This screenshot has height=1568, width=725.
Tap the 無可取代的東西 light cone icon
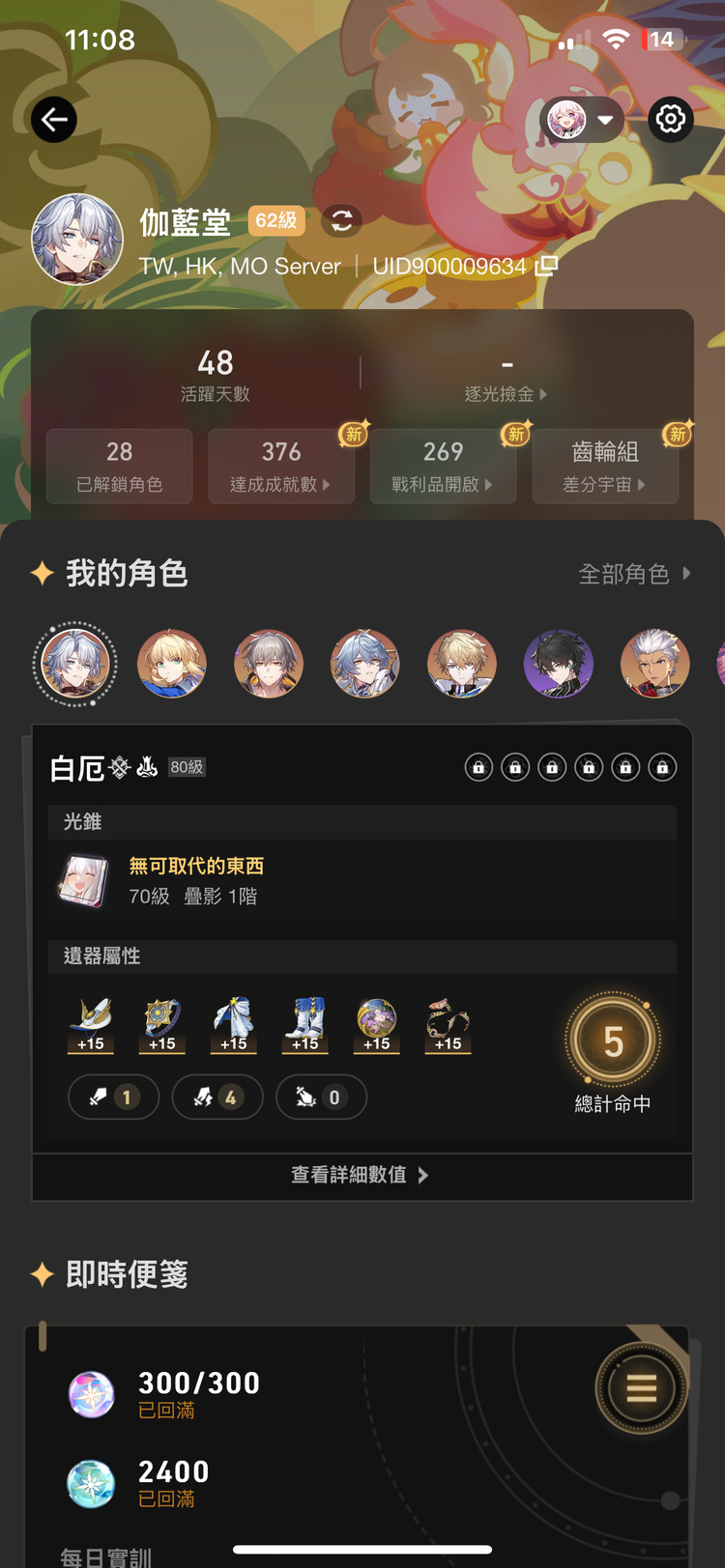(82, 880)
